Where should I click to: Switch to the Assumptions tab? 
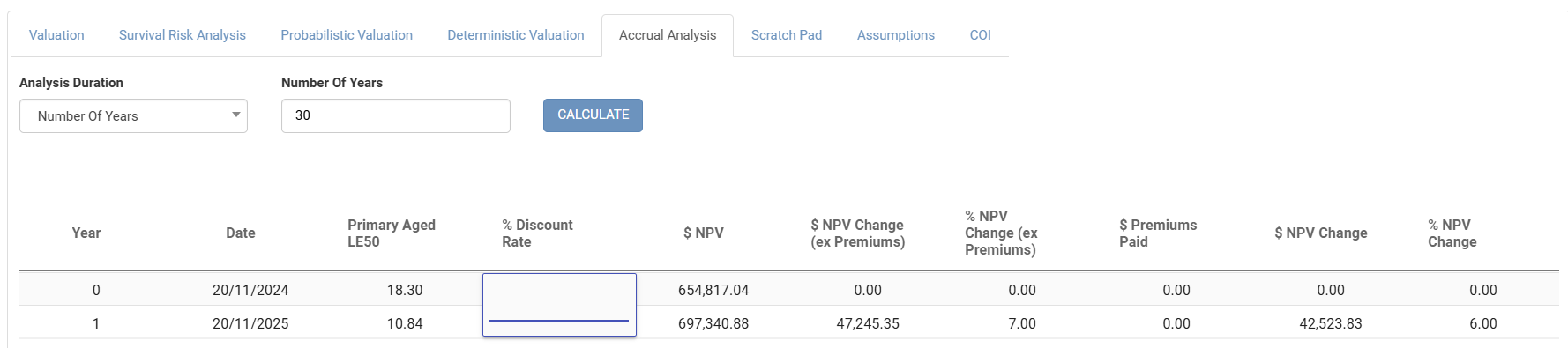[x=896, y=35]
